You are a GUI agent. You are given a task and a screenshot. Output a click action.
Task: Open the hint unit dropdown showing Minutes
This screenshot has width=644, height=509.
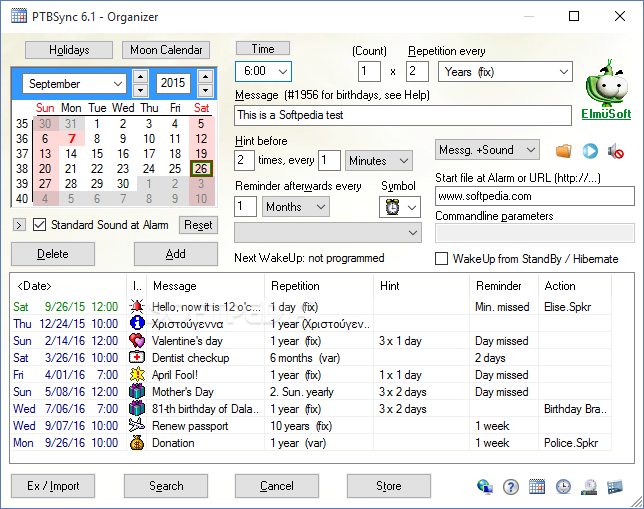379,161
